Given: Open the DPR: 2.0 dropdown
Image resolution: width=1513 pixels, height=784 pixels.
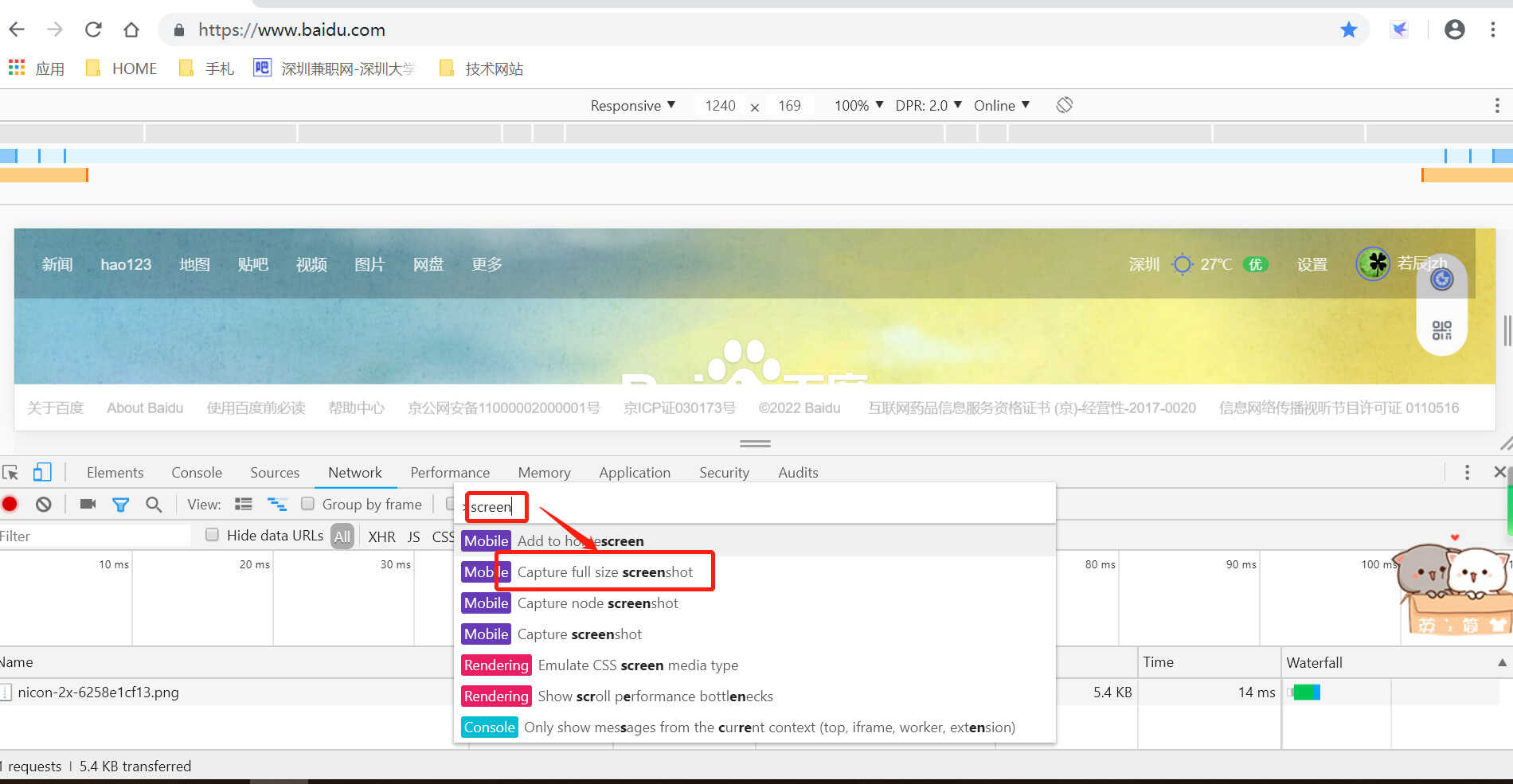Looking at the screenshot, I should (x=929, y=105).
